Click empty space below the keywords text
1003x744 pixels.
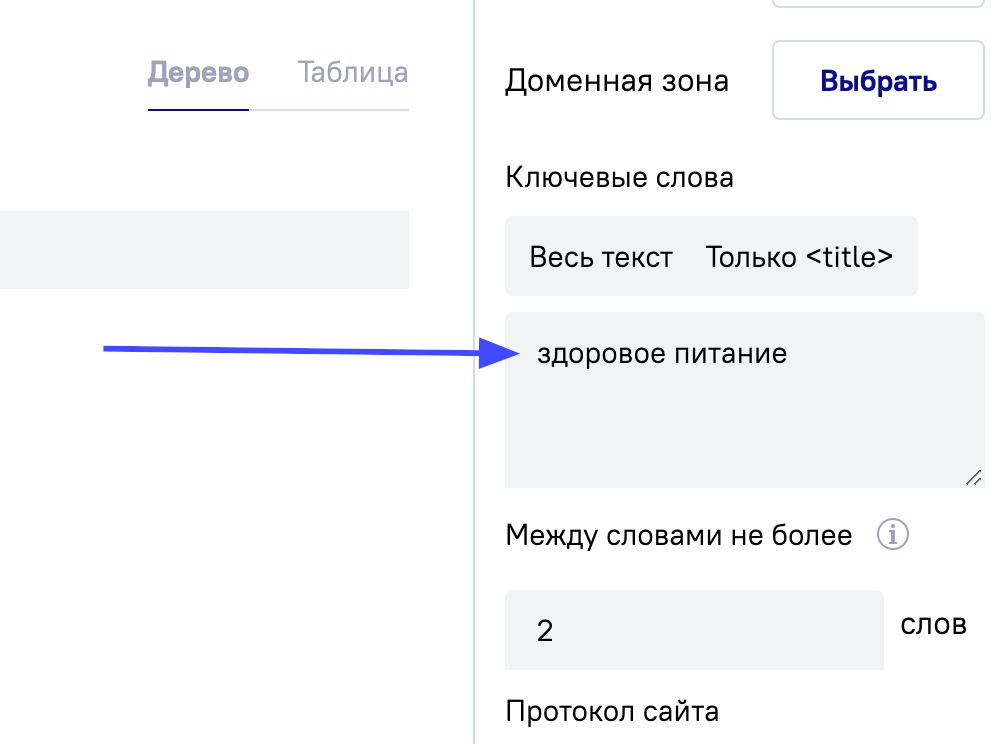(740, 430)
